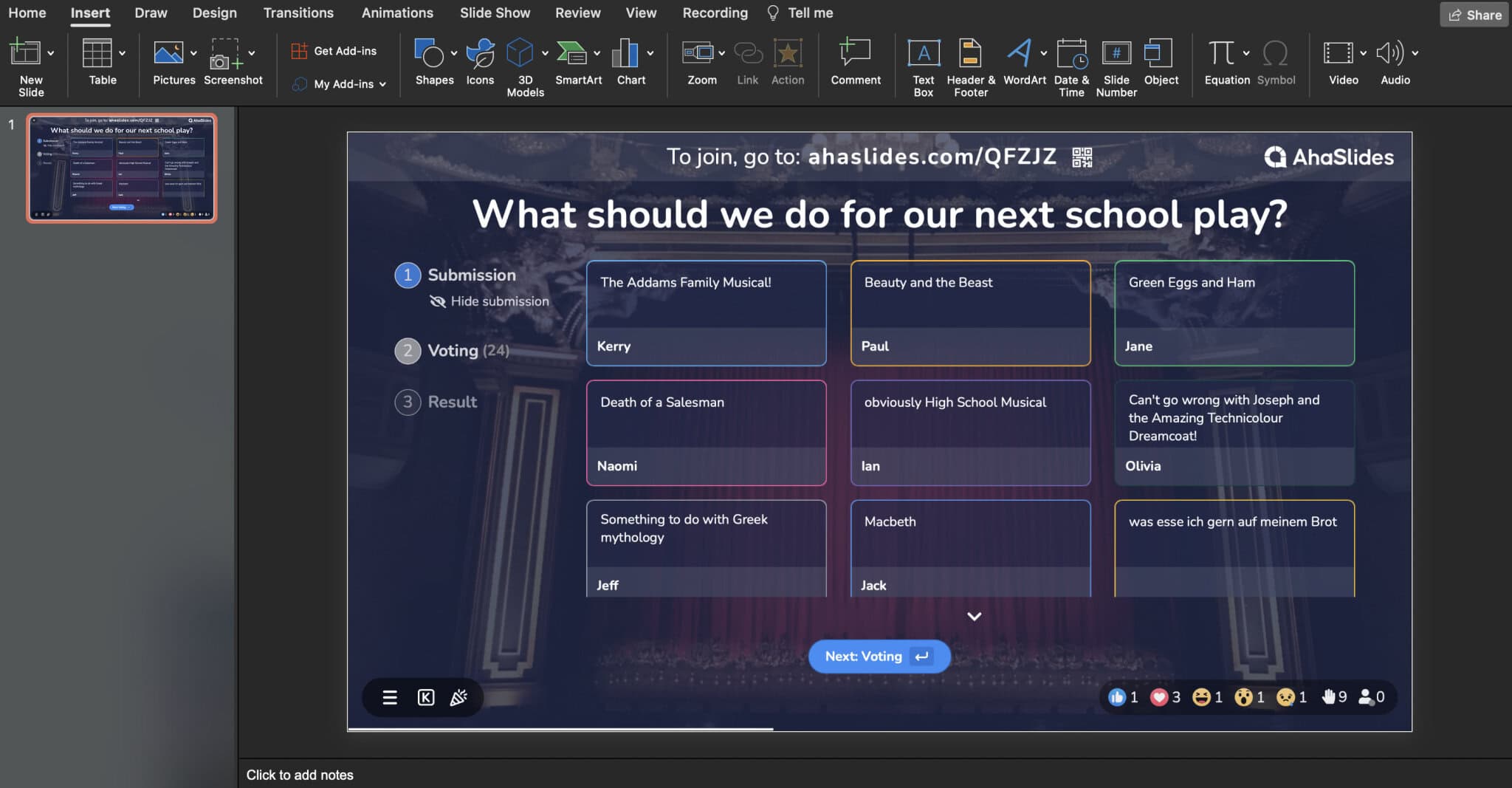Toggle Hide submission for the poll

(488, 301)
